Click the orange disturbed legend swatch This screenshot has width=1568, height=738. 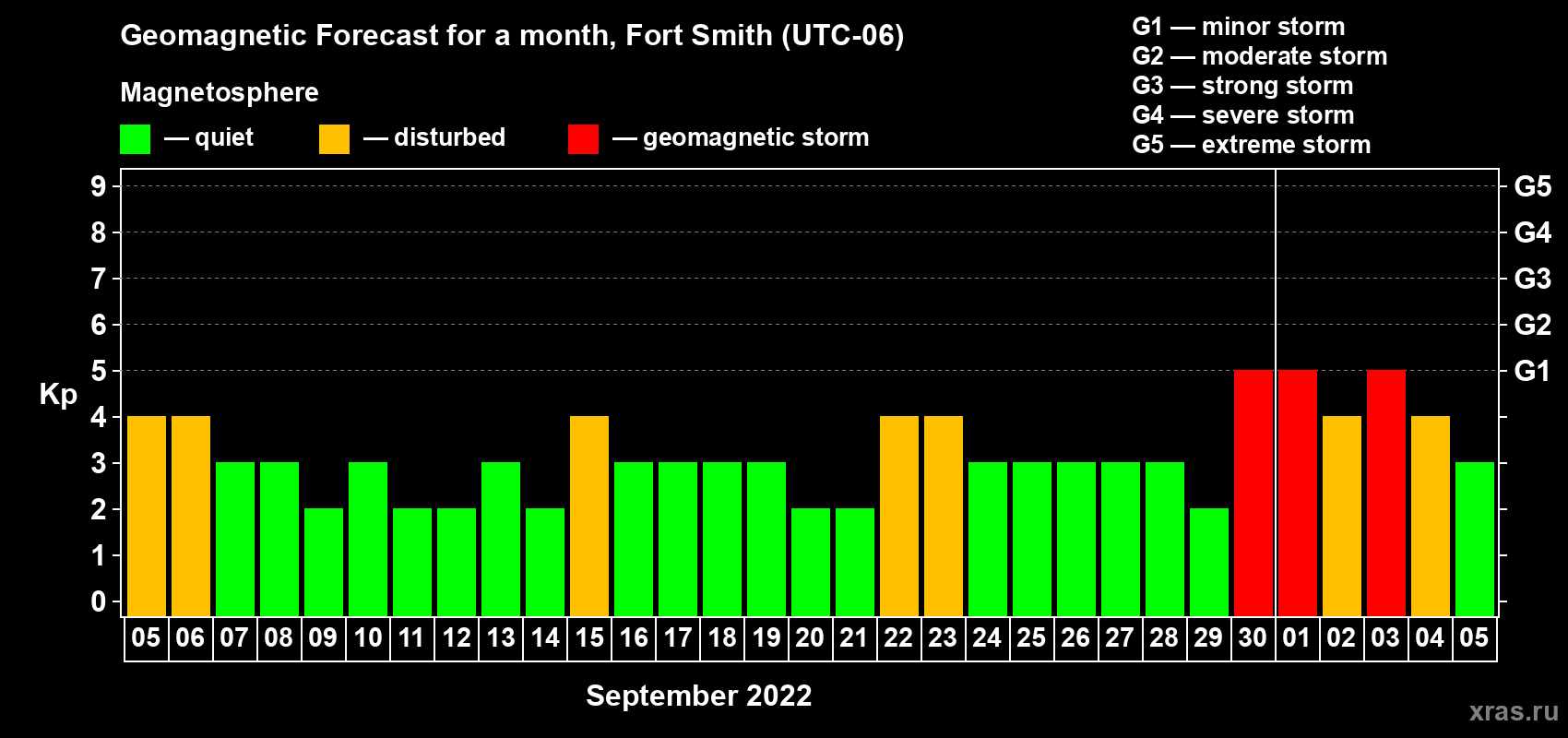[x=334, y=139]
